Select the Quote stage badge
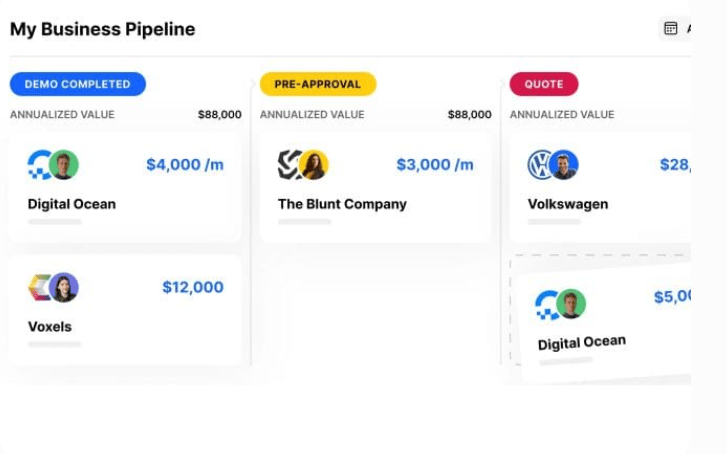 pyautogui.click(x=544, y=84)
